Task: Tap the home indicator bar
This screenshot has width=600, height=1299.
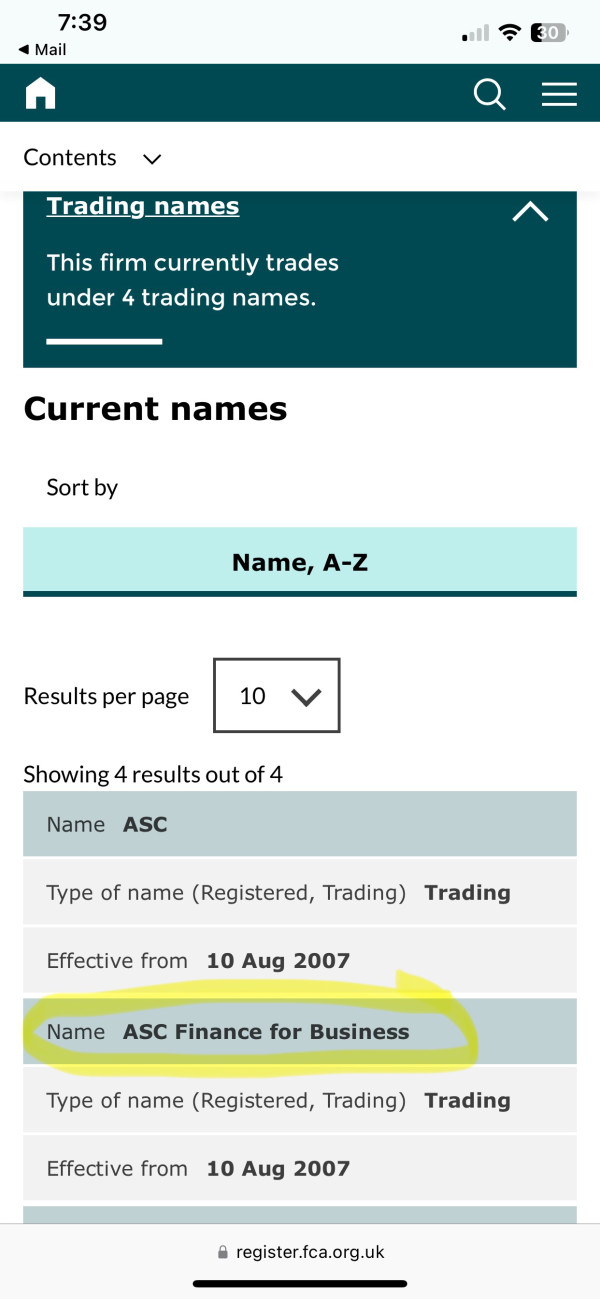Action: (x=300, y=1284)
